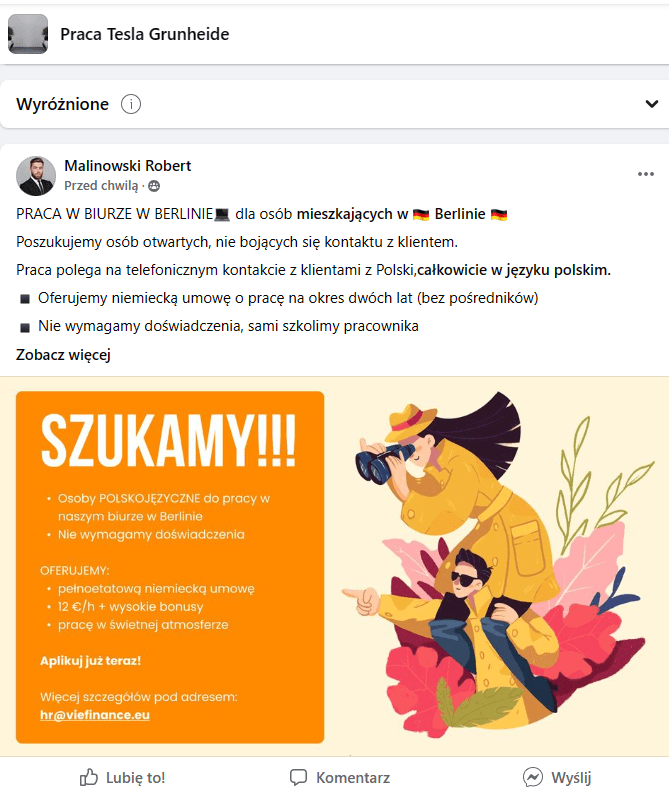Screen dimensions: 669x791
Task: Click the Przed chwilą timestamp
Action: tap(101, 186)
